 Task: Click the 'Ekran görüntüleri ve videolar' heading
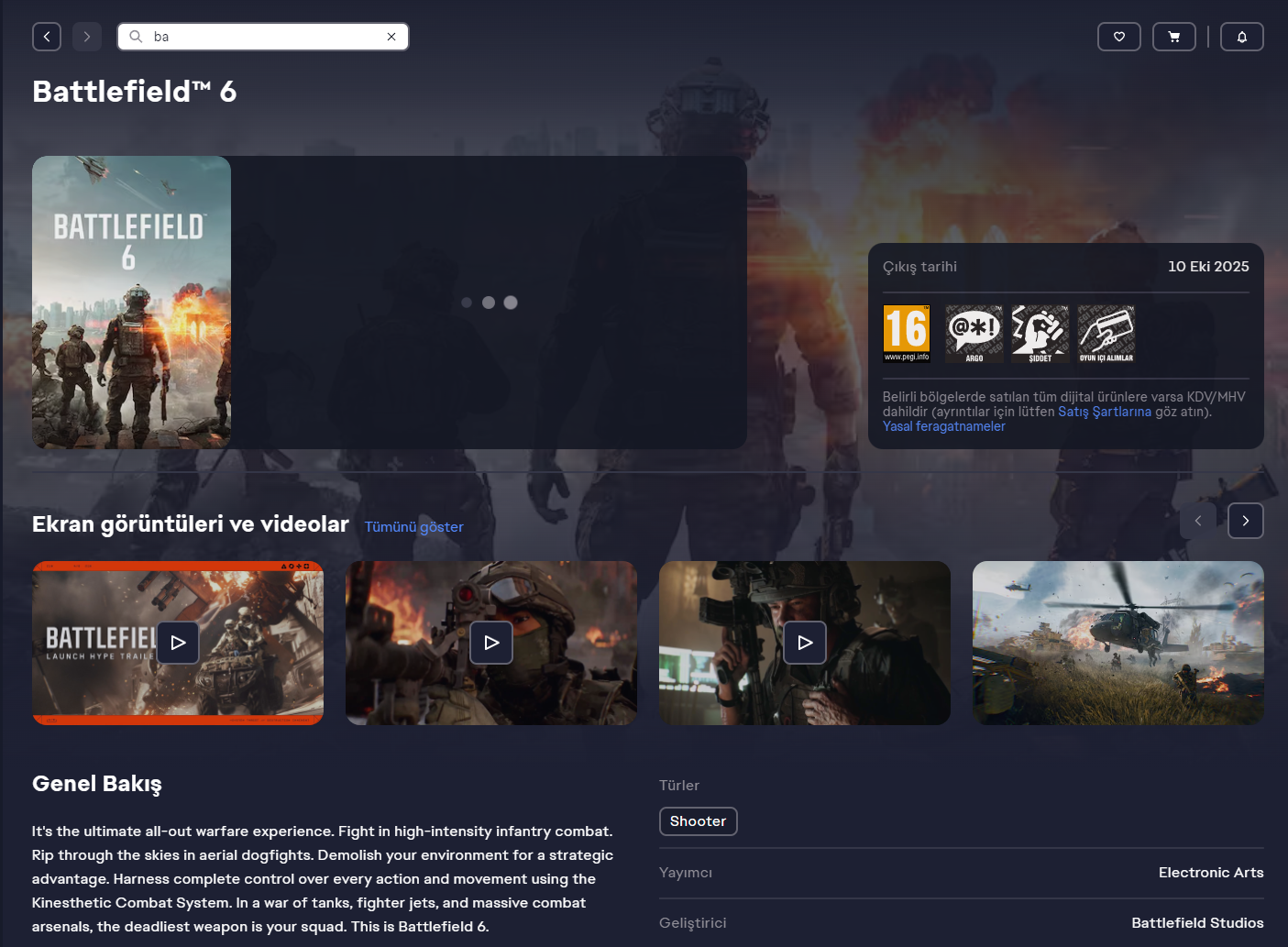tap(191, 524)
